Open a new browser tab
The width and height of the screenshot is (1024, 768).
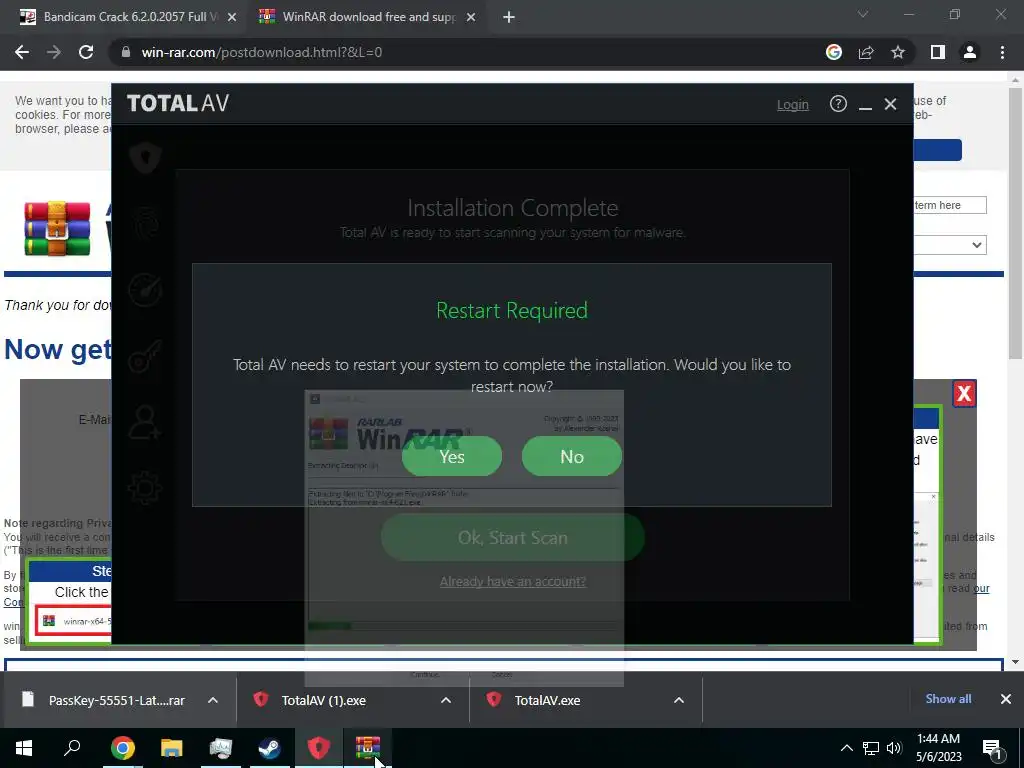[509, 18]
